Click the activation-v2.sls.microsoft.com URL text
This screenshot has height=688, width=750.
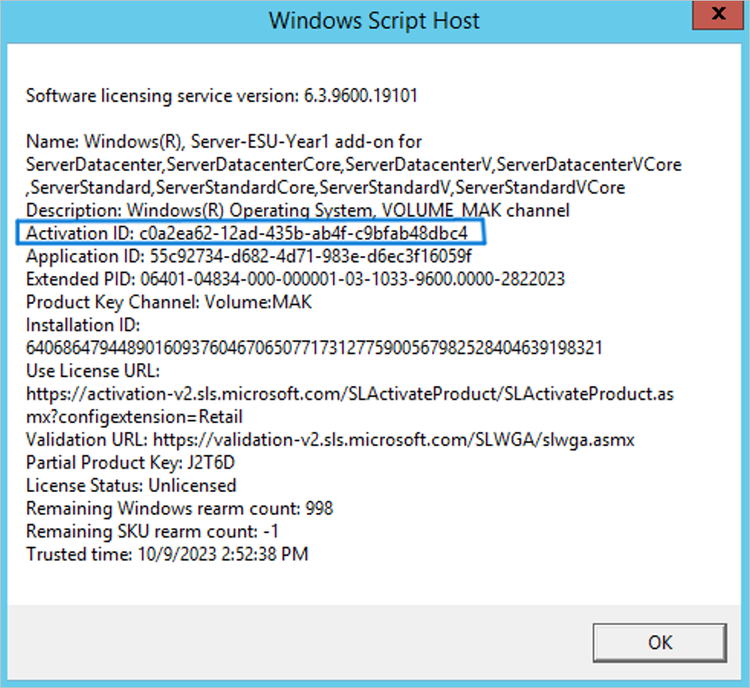[350, 394]
